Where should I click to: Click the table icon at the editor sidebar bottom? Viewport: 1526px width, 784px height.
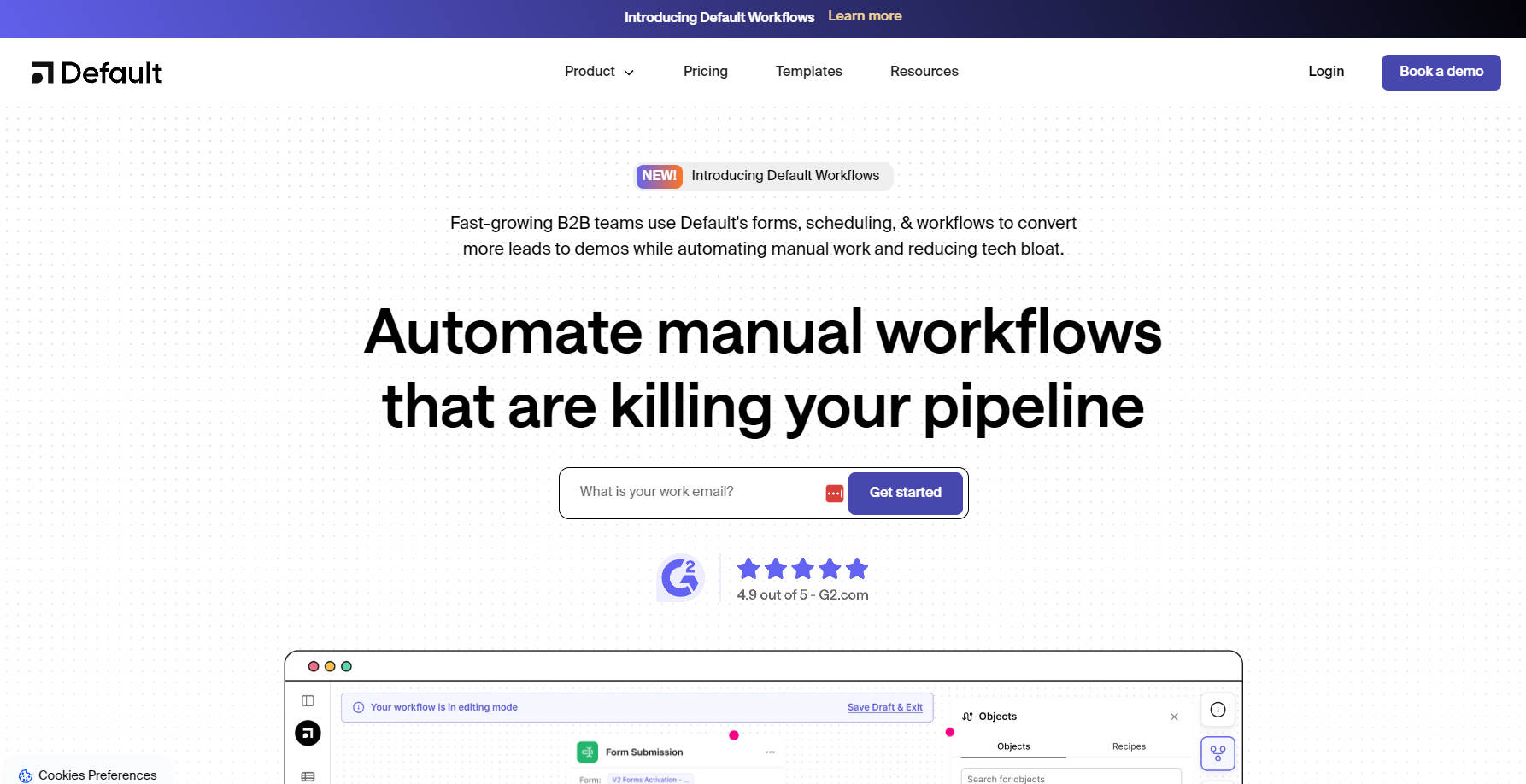pos(308,775)
